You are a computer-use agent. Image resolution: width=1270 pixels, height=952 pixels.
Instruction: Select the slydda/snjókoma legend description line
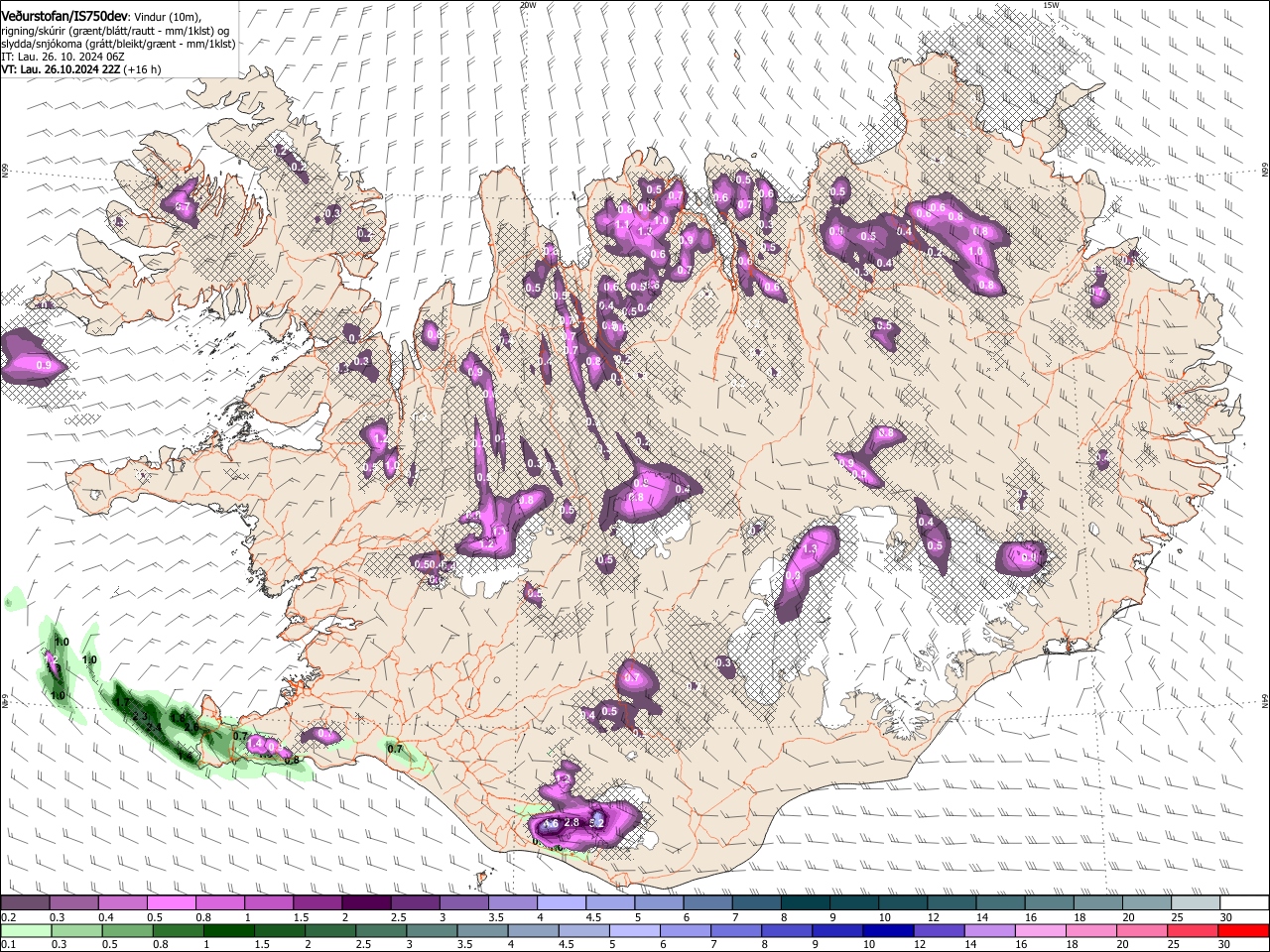118,44
